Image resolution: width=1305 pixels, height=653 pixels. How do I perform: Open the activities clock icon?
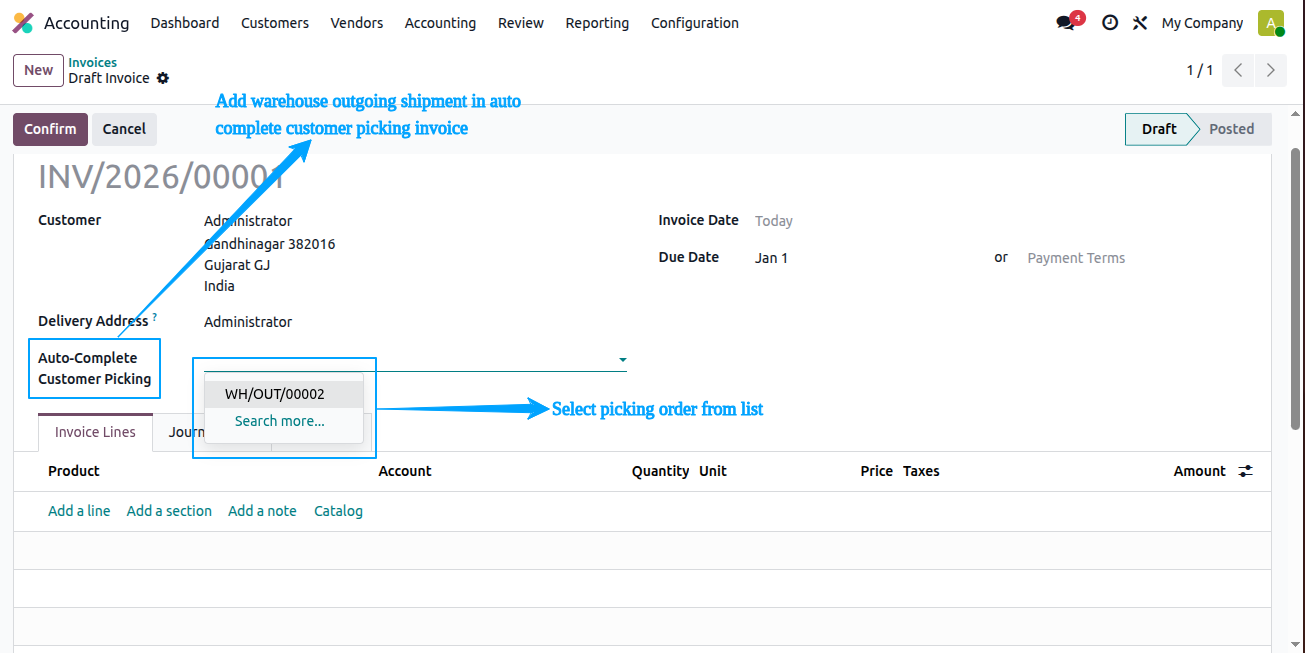point(1110,23)
